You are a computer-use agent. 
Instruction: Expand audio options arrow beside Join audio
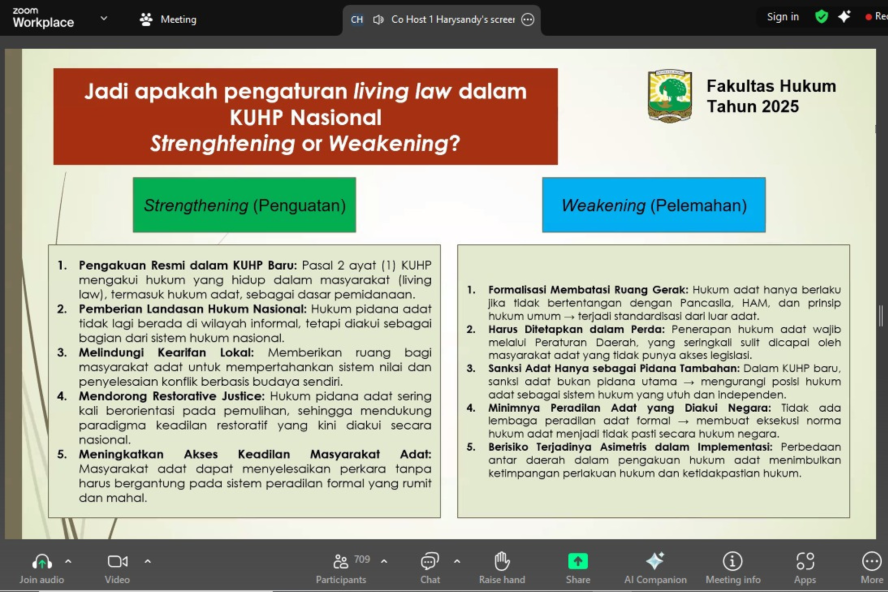68,561
